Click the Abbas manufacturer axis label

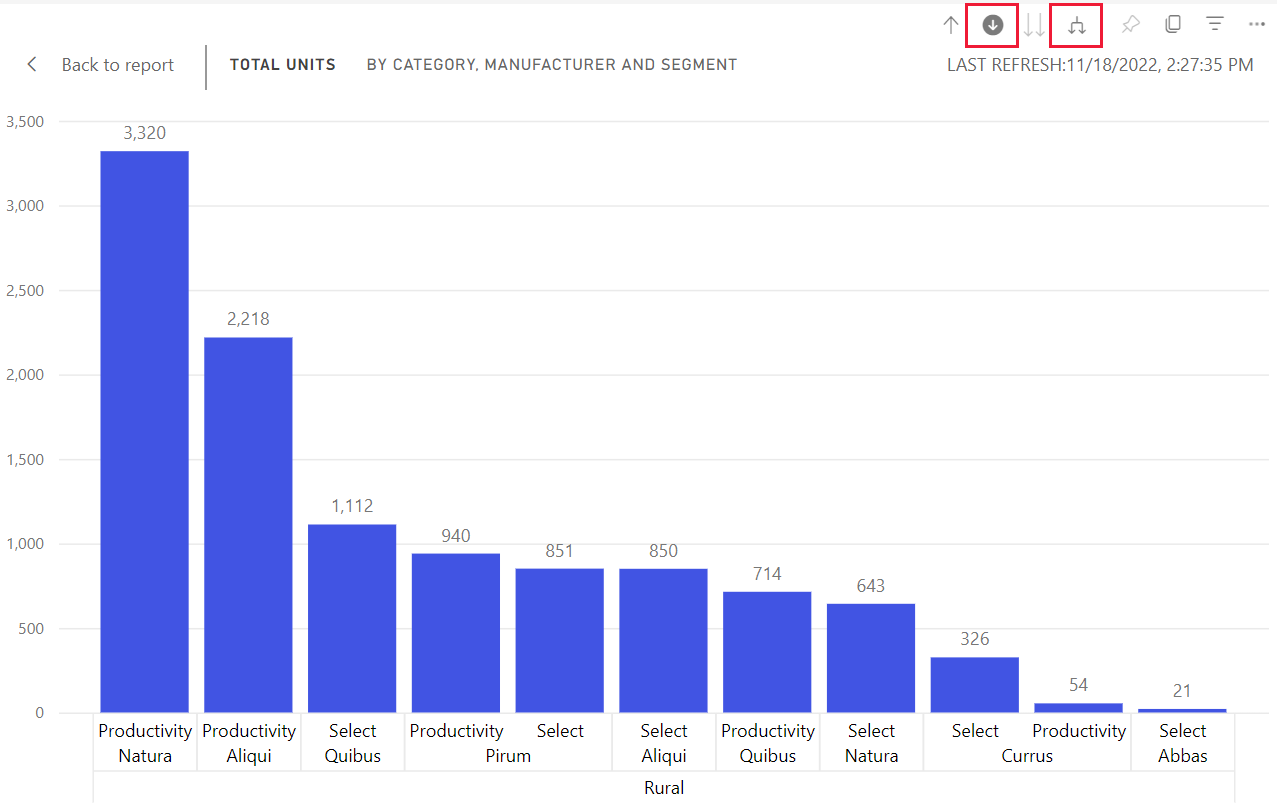click(x=1183, y=756)
